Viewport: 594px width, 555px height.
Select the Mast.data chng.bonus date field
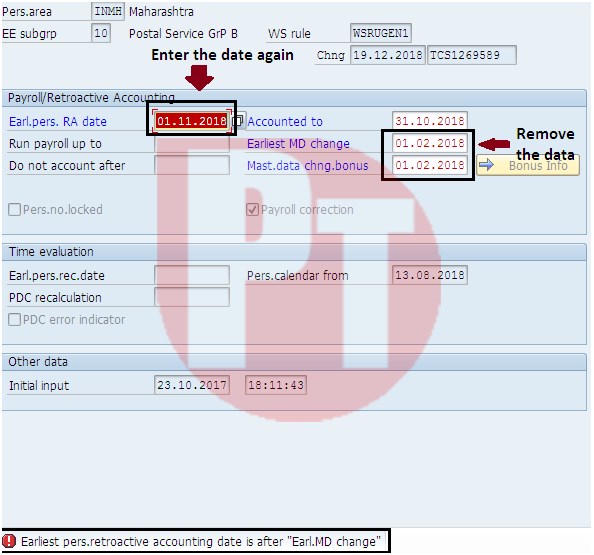[x=430, y=165]
